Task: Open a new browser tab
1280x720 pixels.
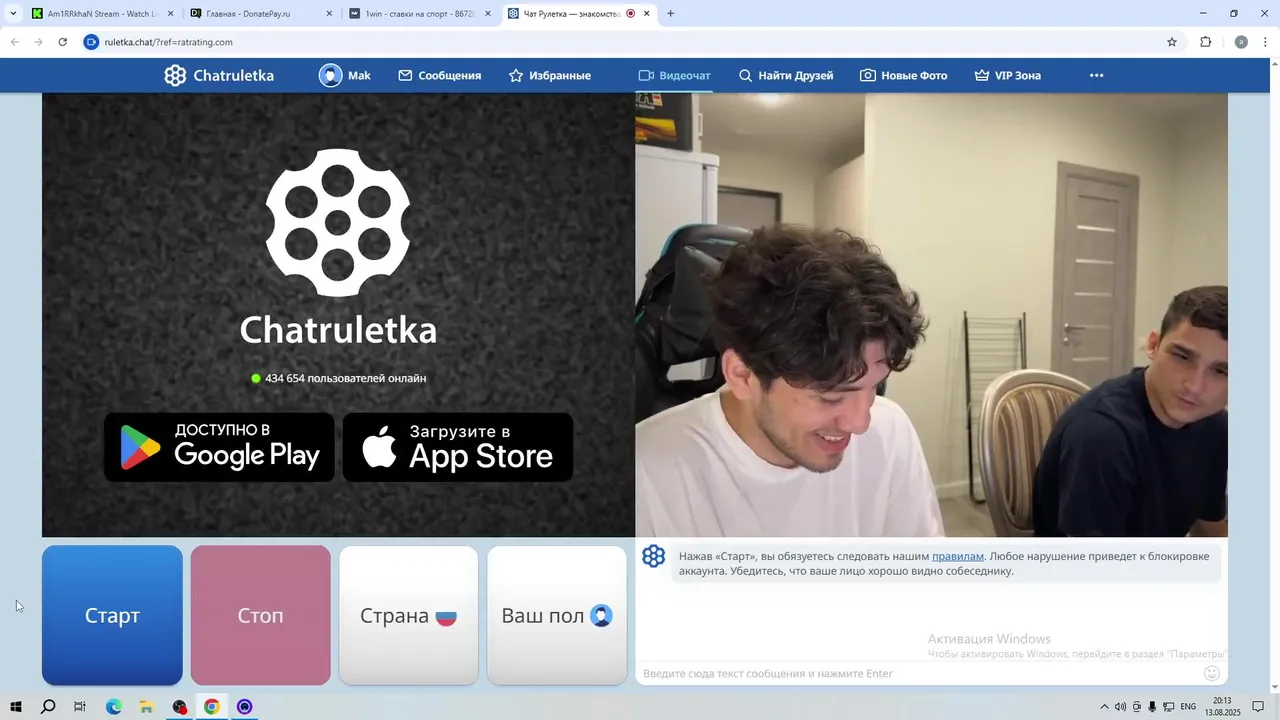Action: 670,14
